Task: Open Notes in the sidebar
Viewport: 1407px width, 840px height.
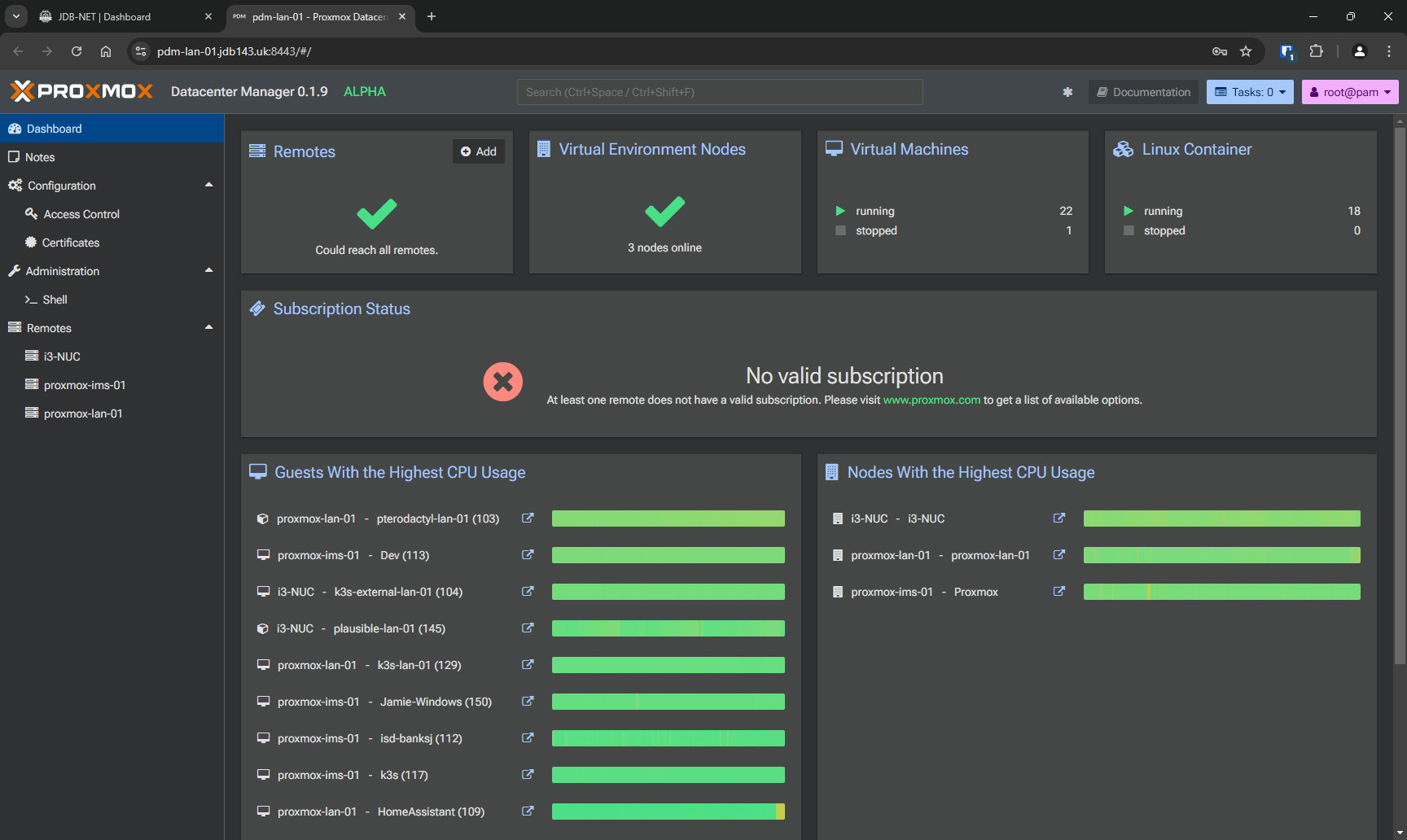Action: click(x=40, y=157)
